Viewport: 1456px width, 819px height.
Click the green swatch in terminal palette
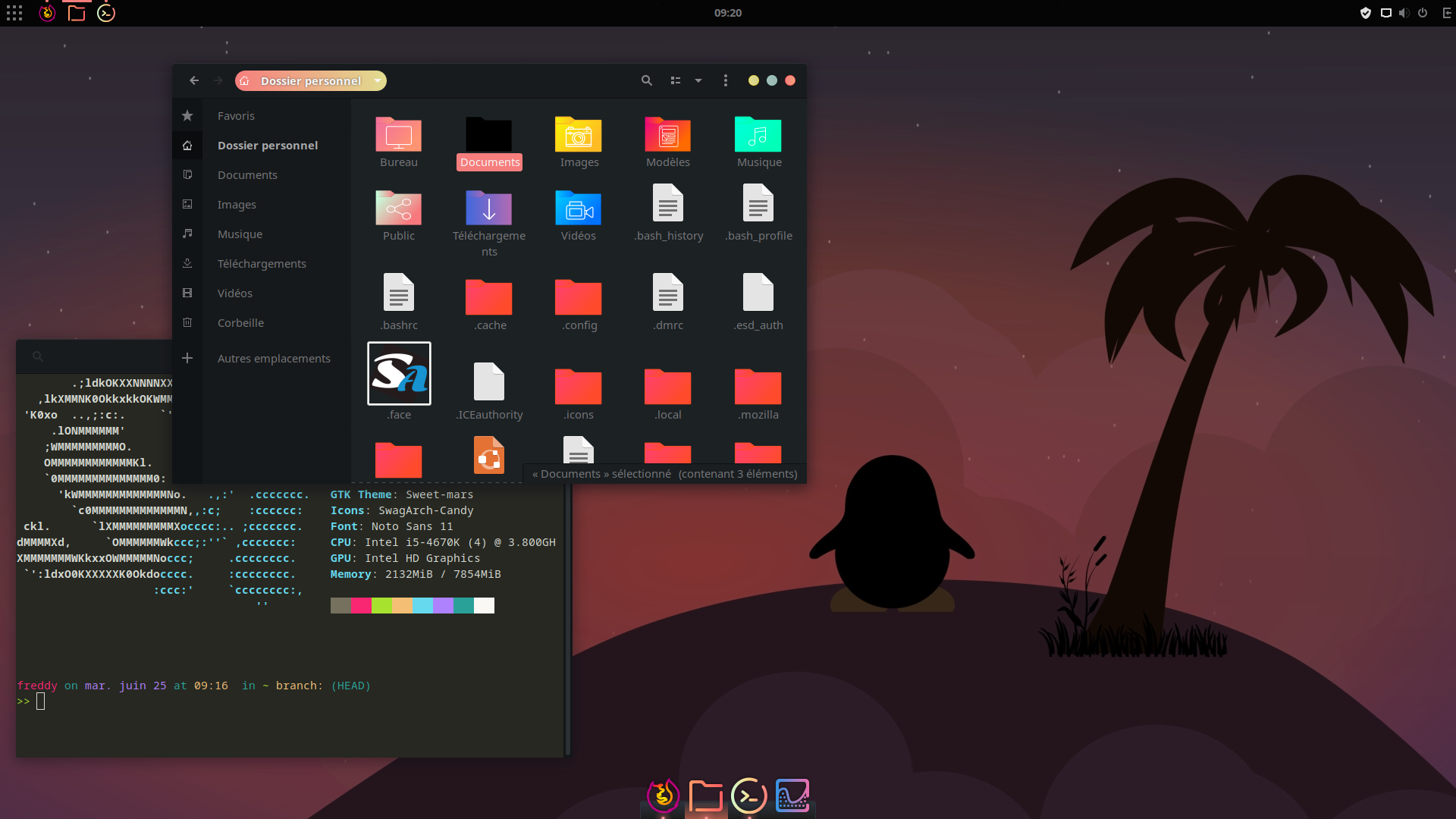381,605
